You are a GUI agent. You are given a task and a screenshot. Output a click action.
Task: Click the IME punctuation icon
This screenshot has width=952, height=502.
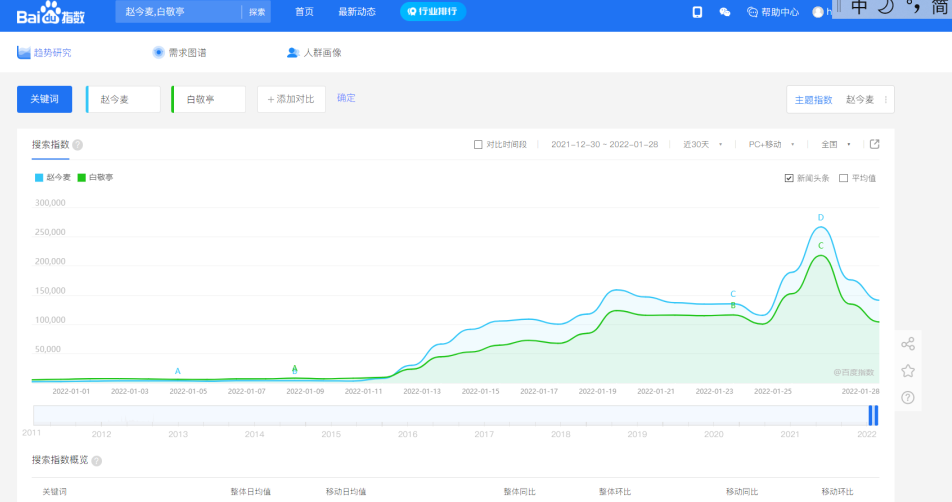pos(914,7)
